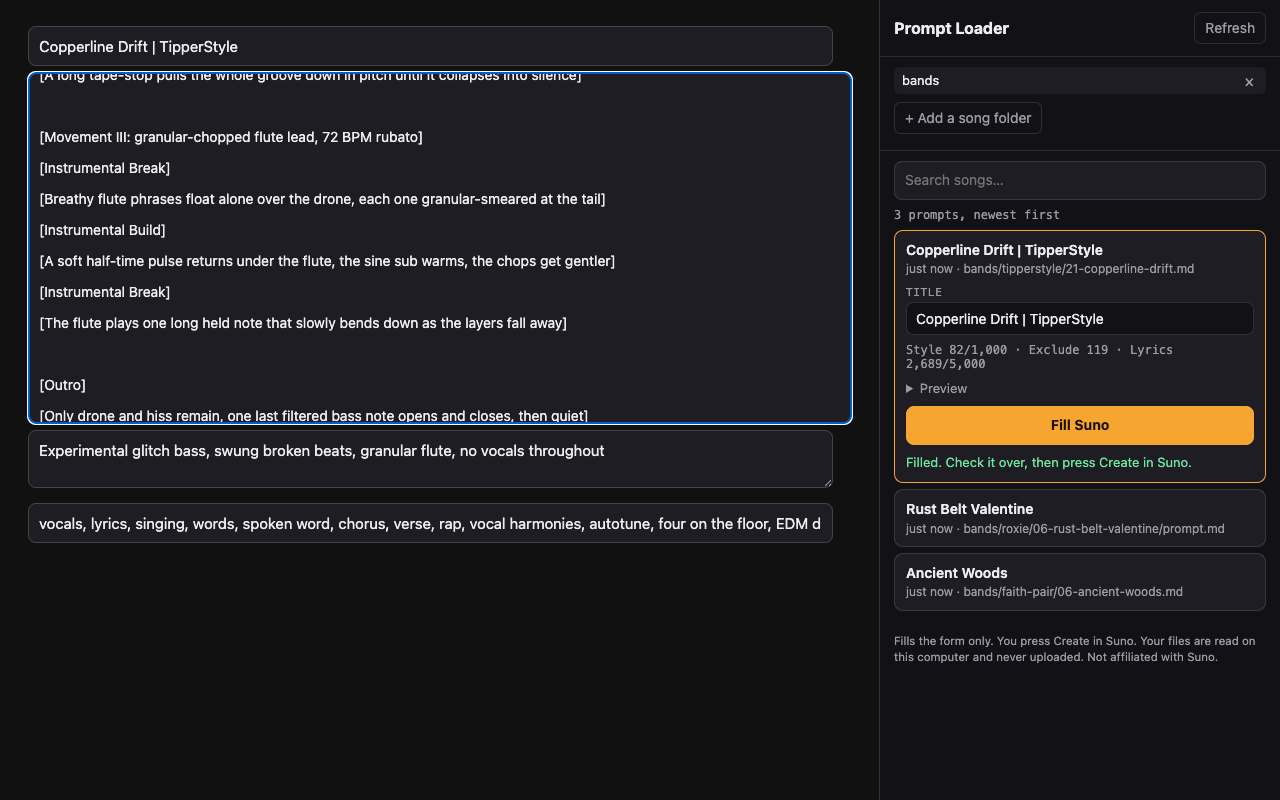Click into the lyrics text area
Screen dimensions: 1280x800
click(x=440, y=248)
